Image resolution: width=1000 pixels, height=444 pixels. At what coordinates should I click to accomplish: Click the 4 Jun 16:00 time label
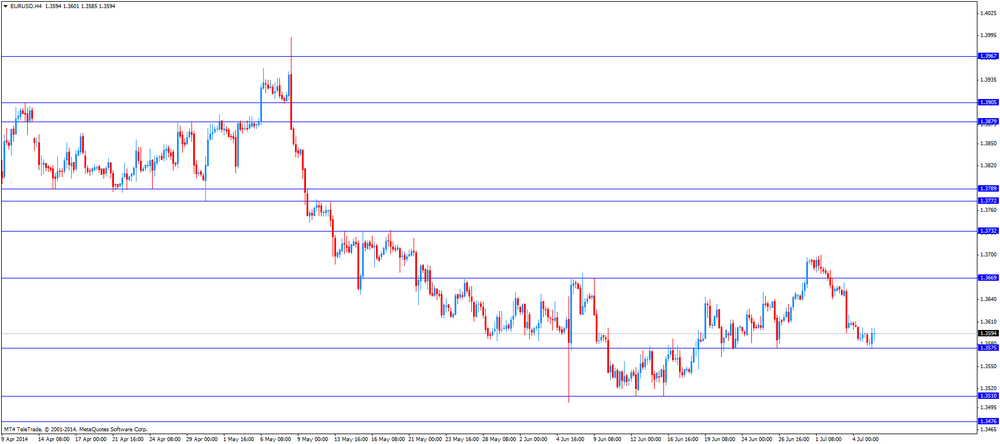pyautogui.click(x=571, y=439)
